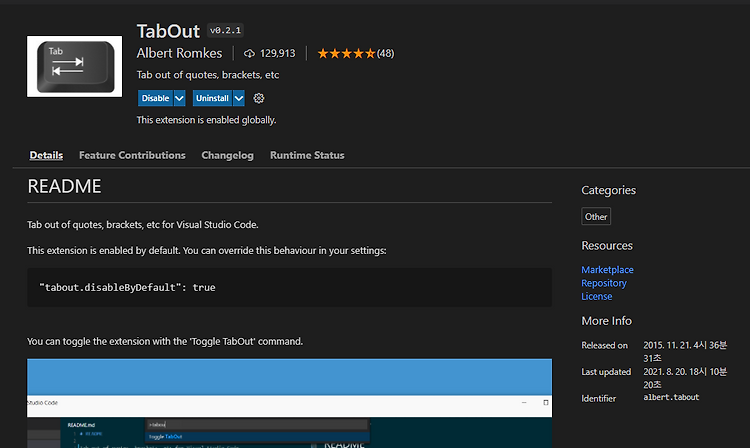This screenshot has height=448, width=750.
Task: Click the albert.tabout identifier text
Action: [671, 397]
